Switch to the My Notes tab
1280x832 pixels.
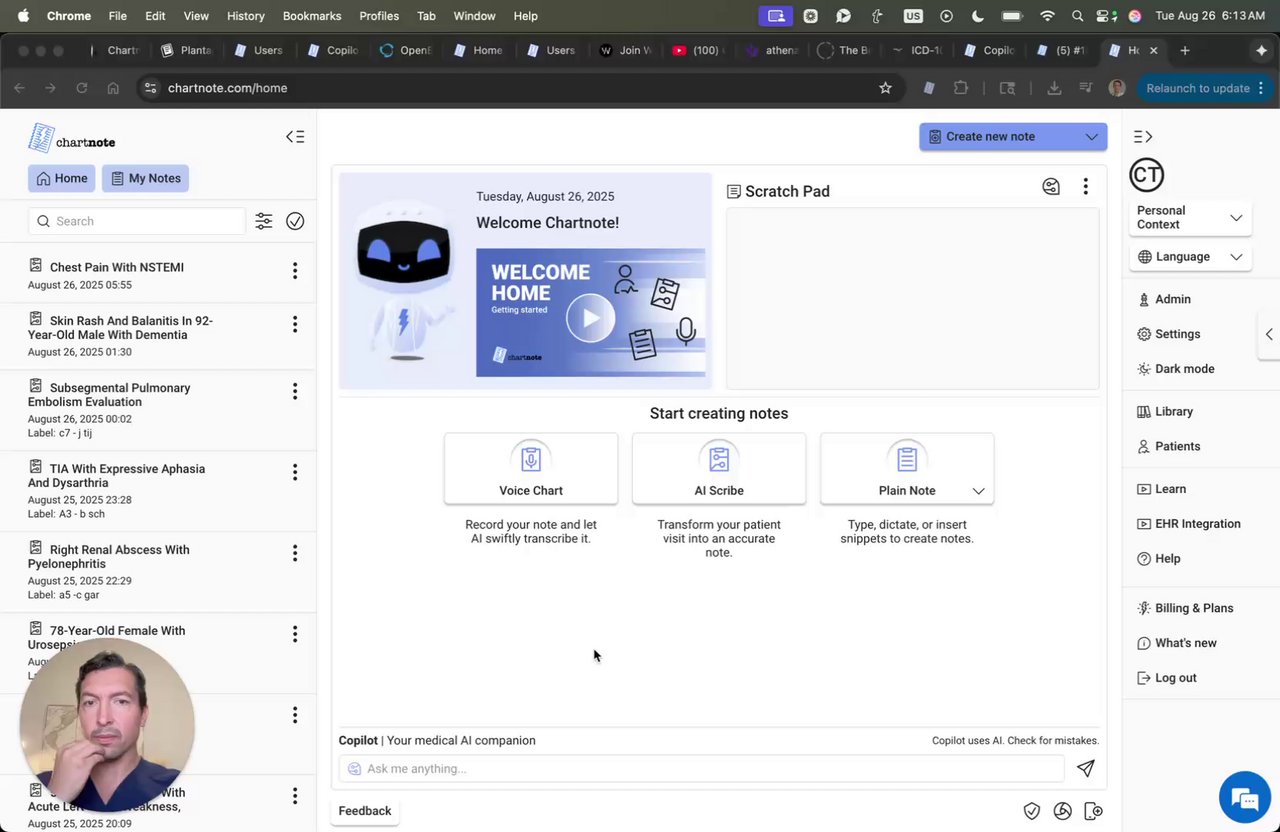[x=145, y=179]
